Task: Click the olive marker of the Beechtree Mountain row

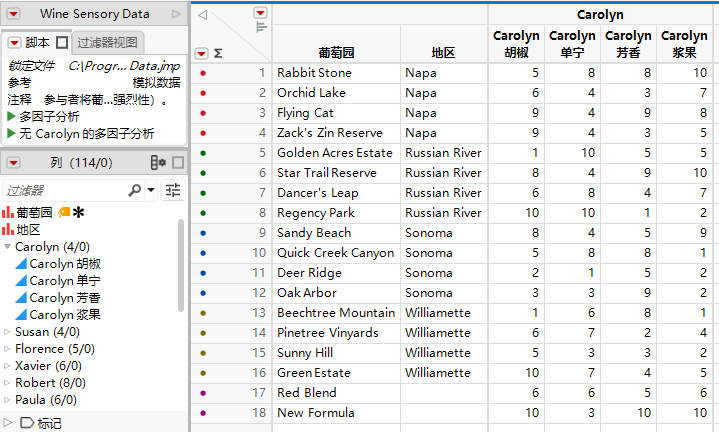Action: click(203, 313)
